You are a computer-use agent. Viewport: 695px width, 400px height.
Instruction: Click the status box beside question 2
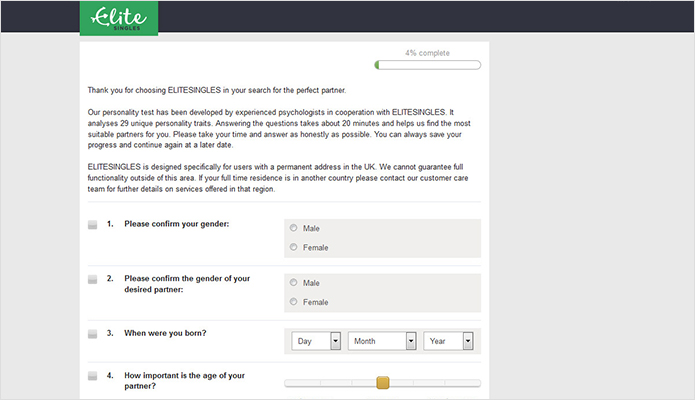click(x=92, y=279)
